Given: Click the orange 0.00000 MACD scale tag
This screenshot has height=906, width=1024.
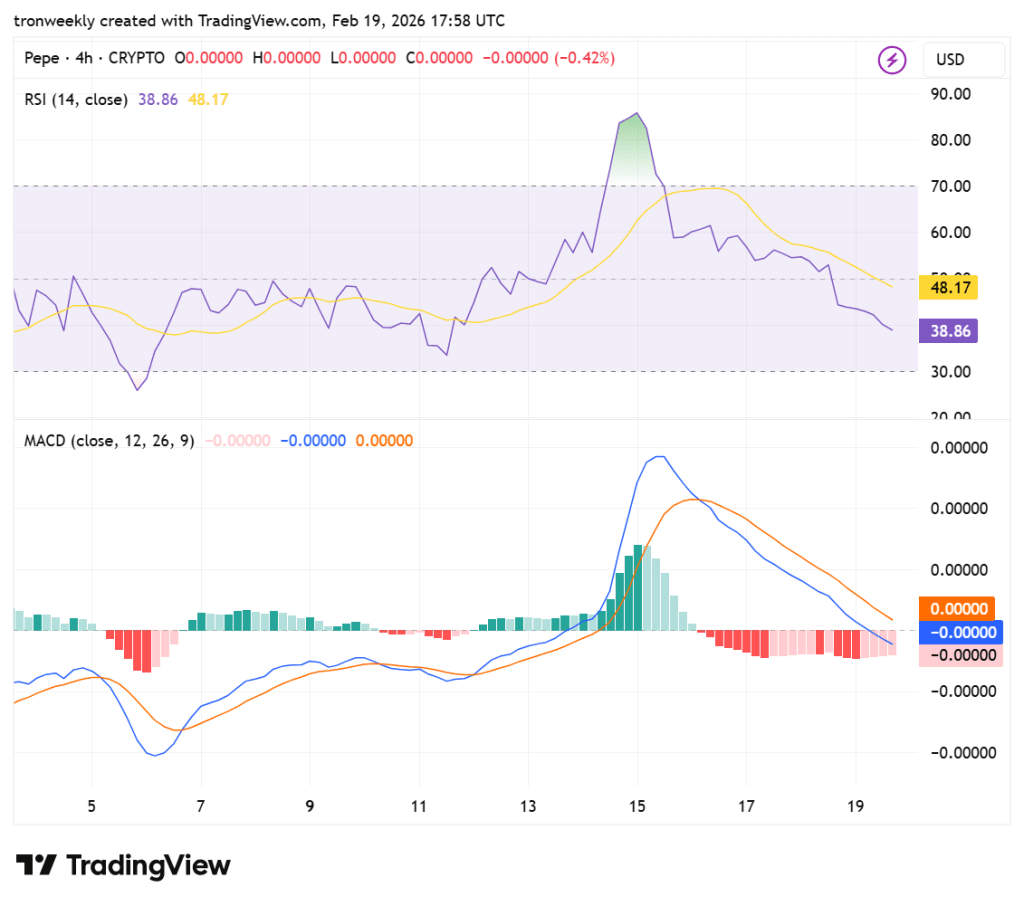Looking at the screenshot, I should 957,609.
